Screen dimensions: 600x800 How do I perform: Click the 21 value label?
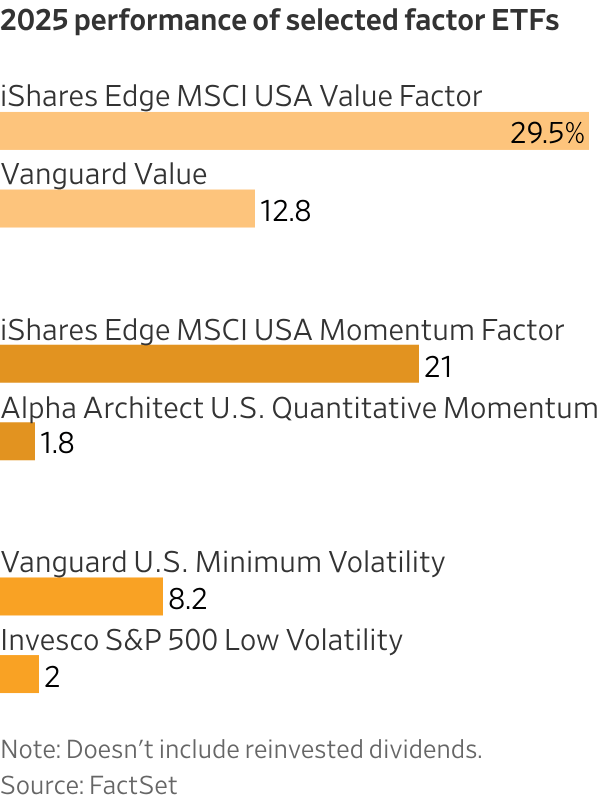pyautogui.click(x=439, y=367)
